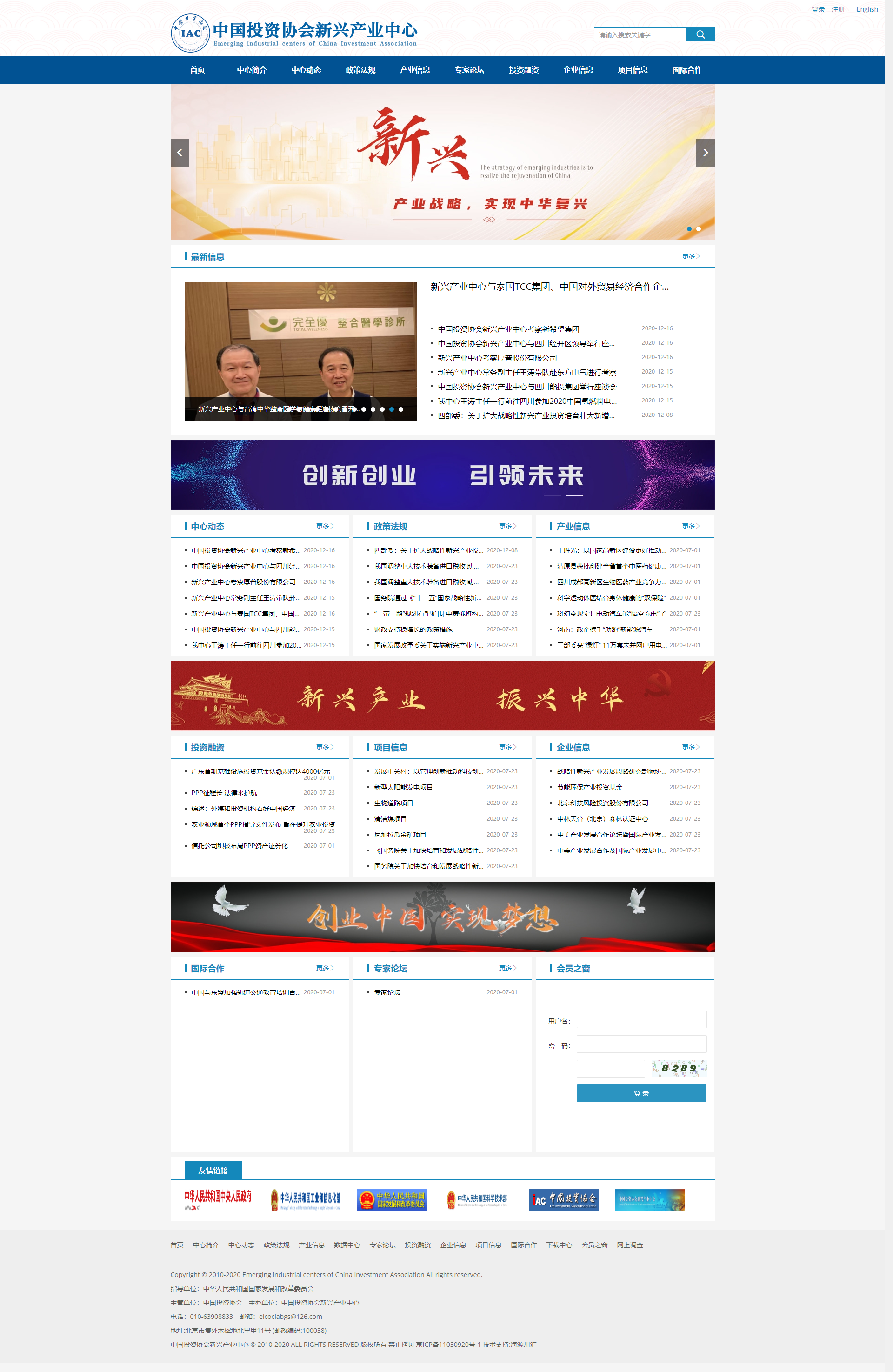The image size is (893, 1372).
Task: Select the first banner pagination dot
Action: pyautogui.click(x=689, y=229)
